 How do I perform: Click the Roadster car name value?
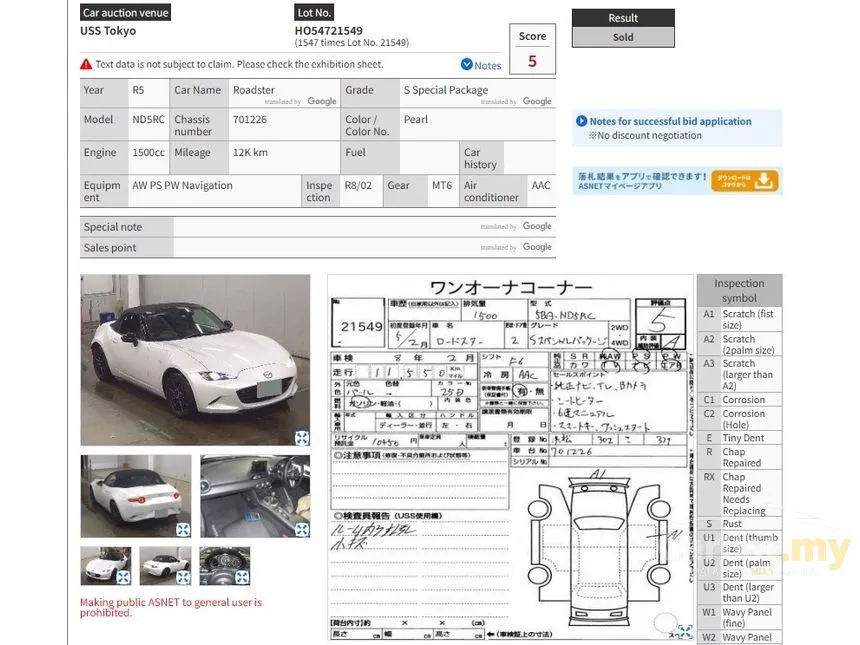254,90
